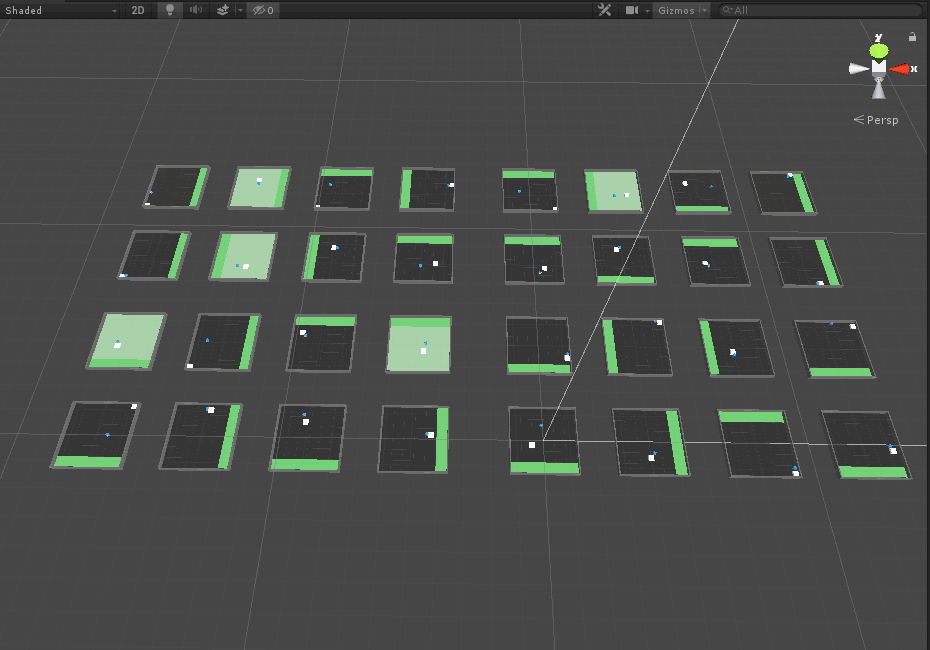Viewport: 930px width, 650px height.
Task: Toggle scene lighting lightbulb icon
Action: point(170,10)
